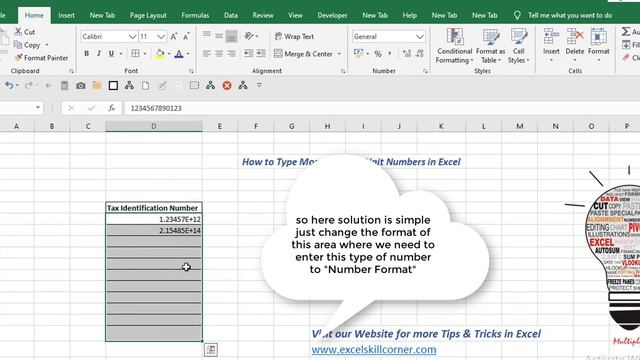Screen dimensions: 640x360
Task: Undo the last action in quick access toolbar
Action: pyautogui.click(x=9, y=85)
